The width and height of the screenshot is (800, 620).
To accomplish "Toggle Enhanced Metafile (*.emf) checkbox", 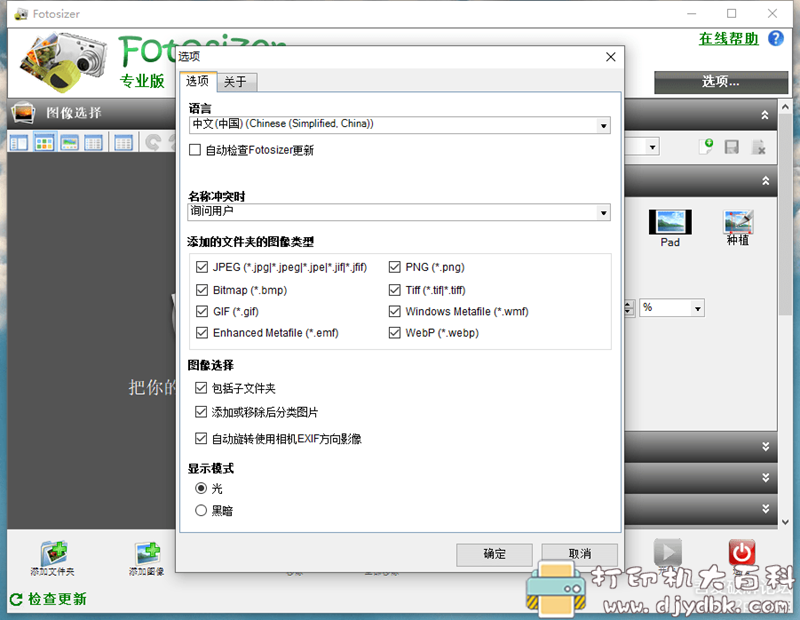I will coord(202,333).
